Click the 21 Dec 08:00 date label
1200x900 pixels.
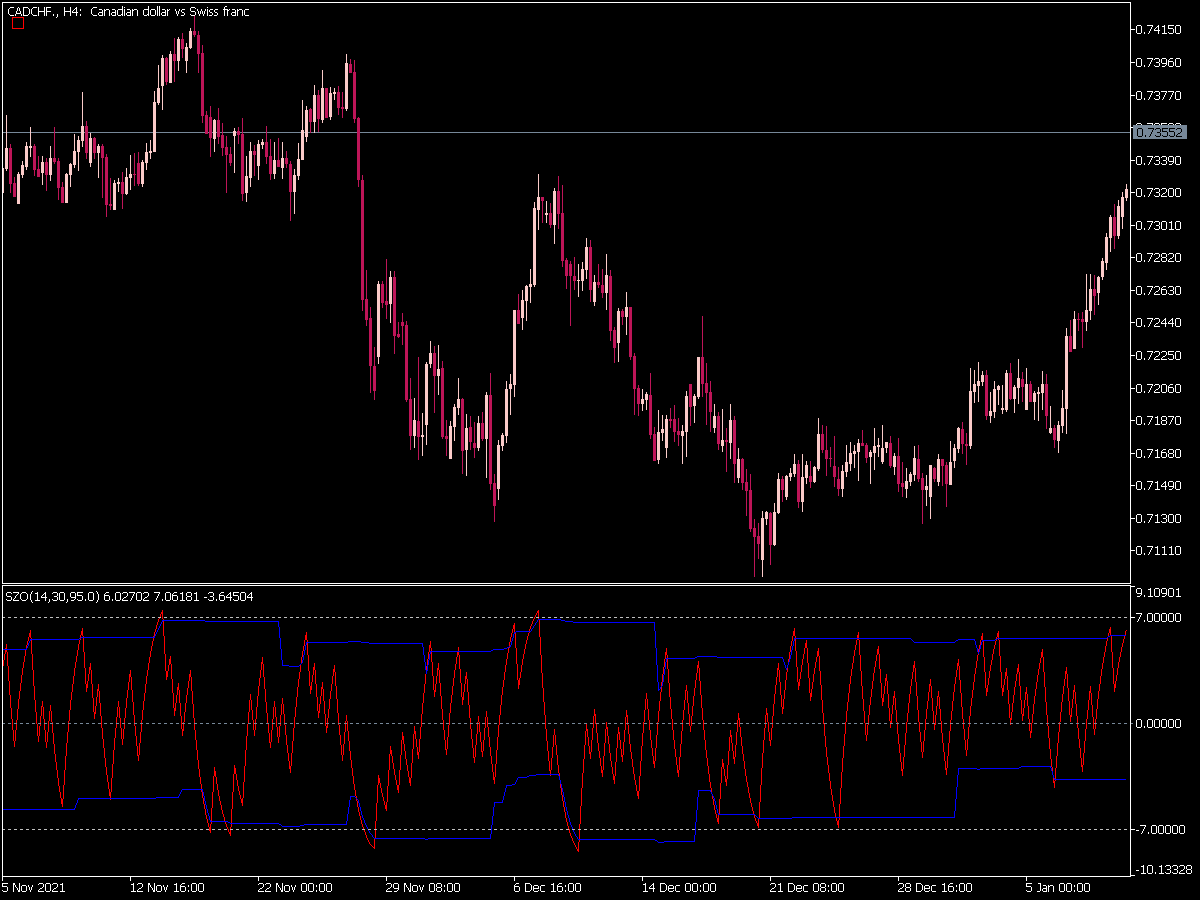click(x=807, y=887)
